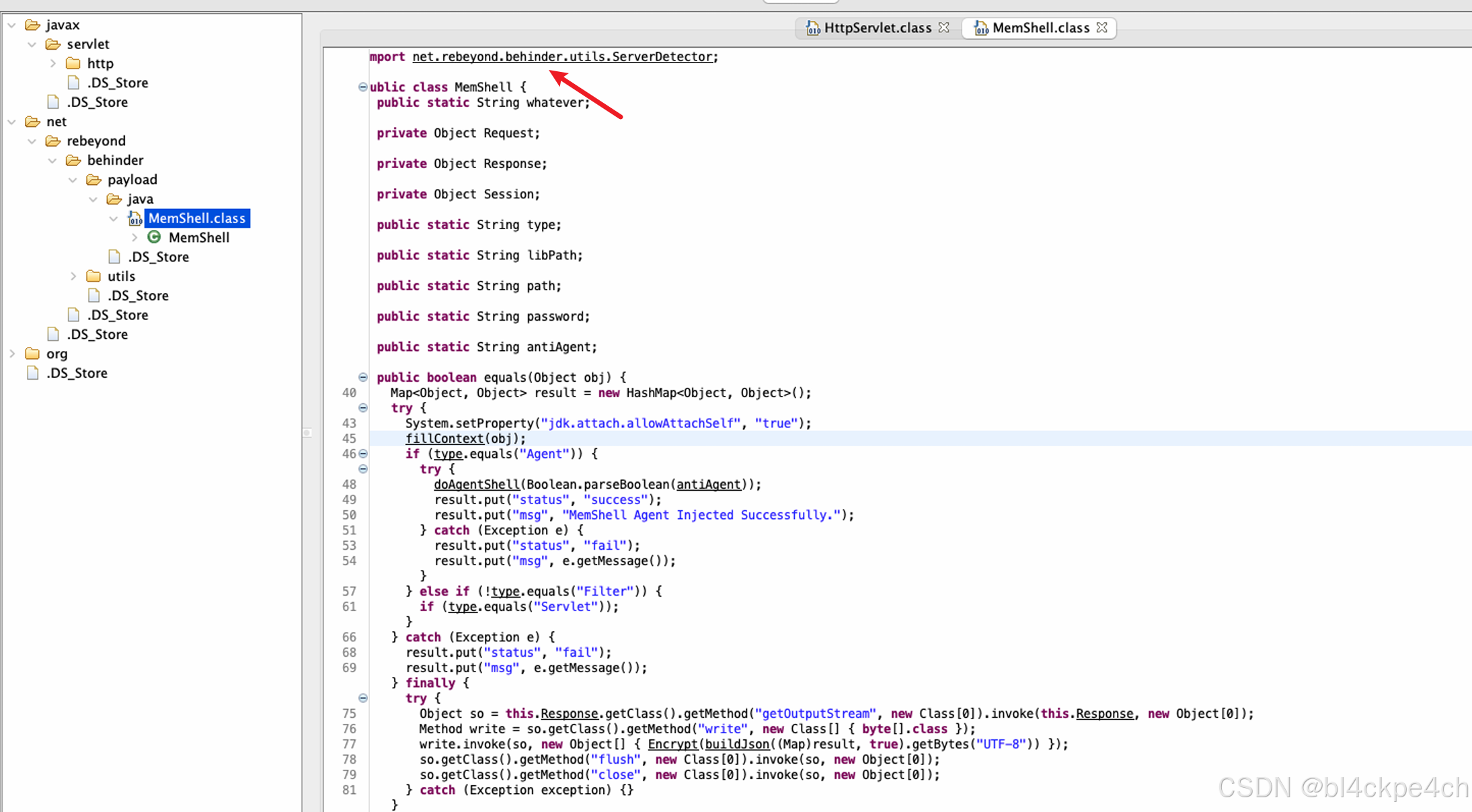
Task: Collapse the MemShell class fold marker
Action: pos(363,87)
